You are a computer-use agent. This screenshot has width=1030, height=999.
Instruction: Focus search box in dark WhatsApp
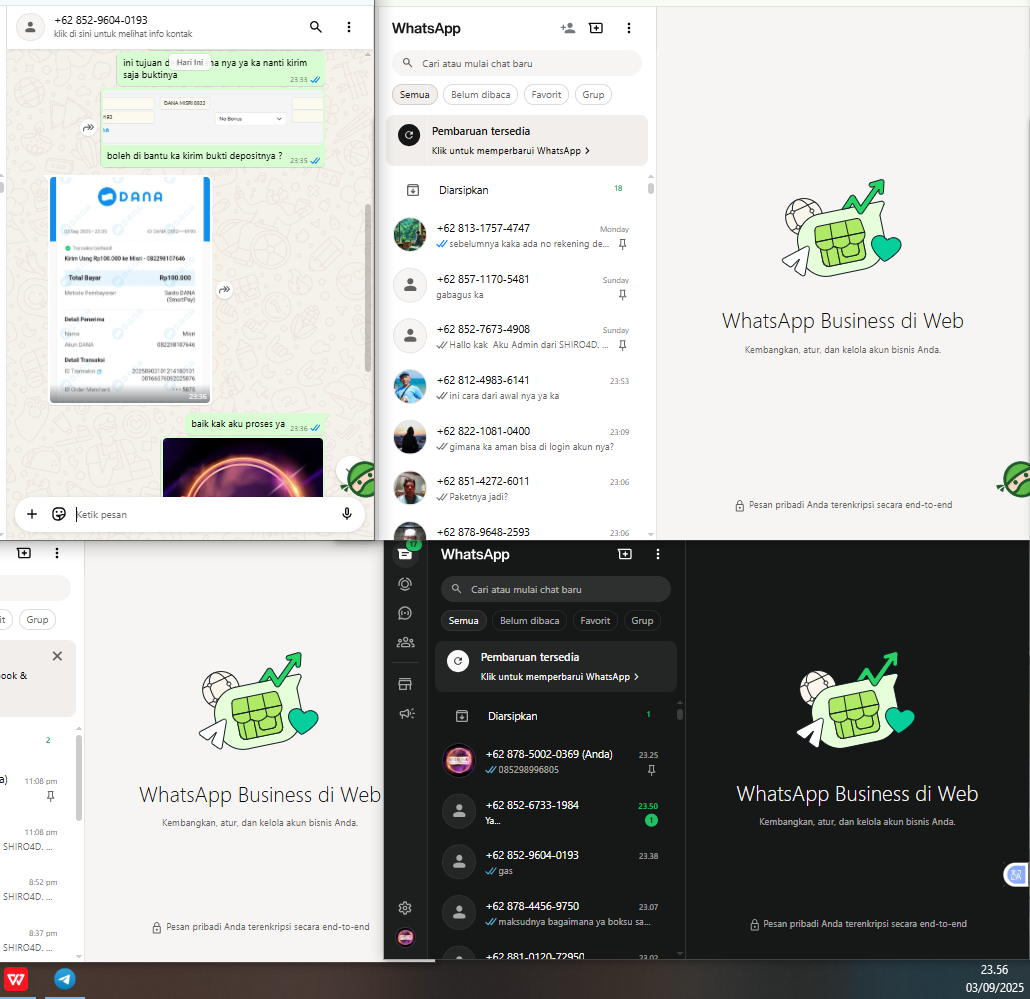click(556, 589)
